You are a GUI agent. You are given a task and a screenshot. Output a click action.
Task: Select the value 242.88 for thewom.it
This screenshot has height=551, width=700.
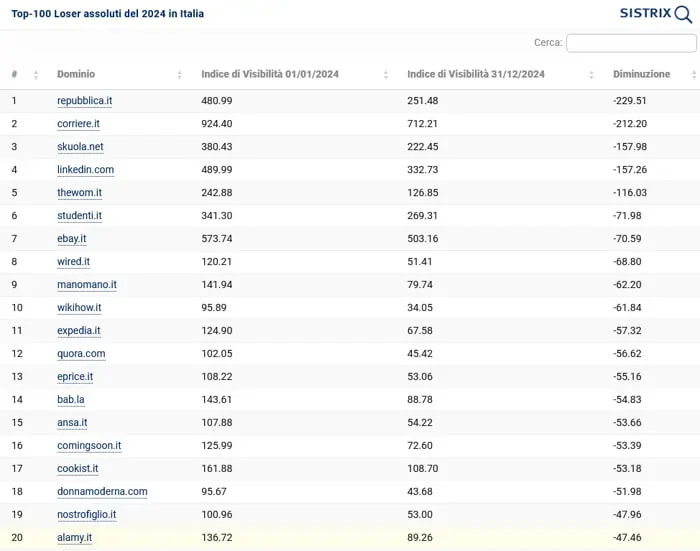coord(217,193)
